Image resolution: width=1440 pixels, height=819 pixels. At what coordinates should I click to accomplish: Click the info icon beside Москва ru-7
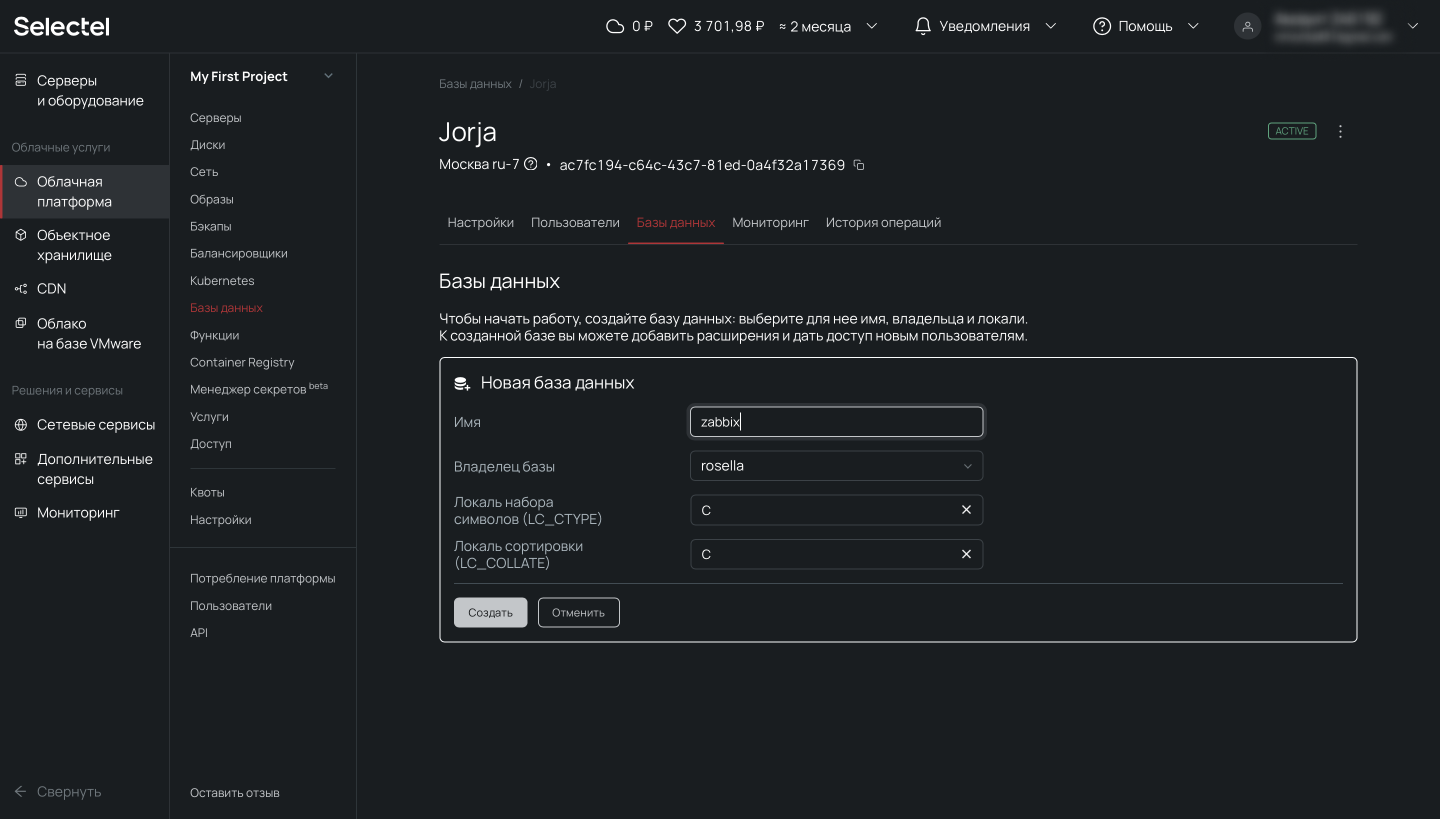click(531, 165)
